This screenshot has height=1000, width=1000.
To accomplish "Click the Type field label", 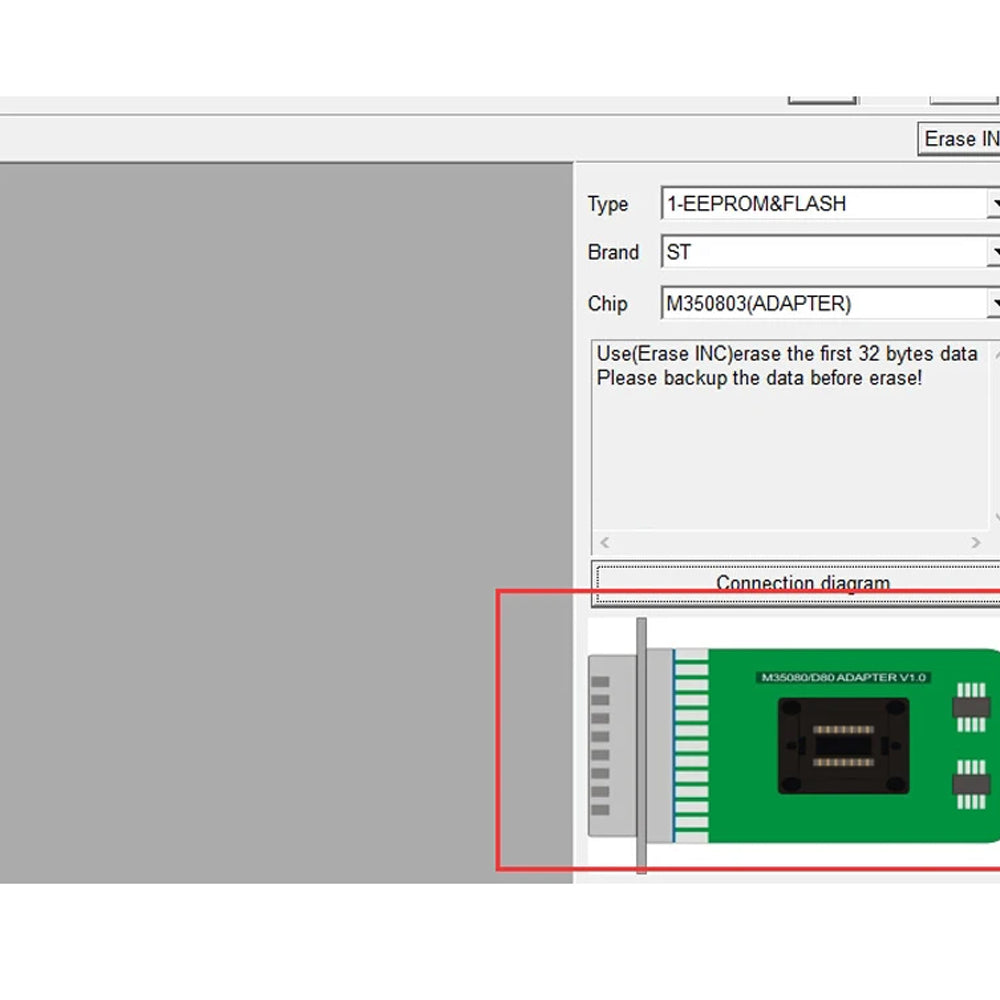I will (608, 204).
